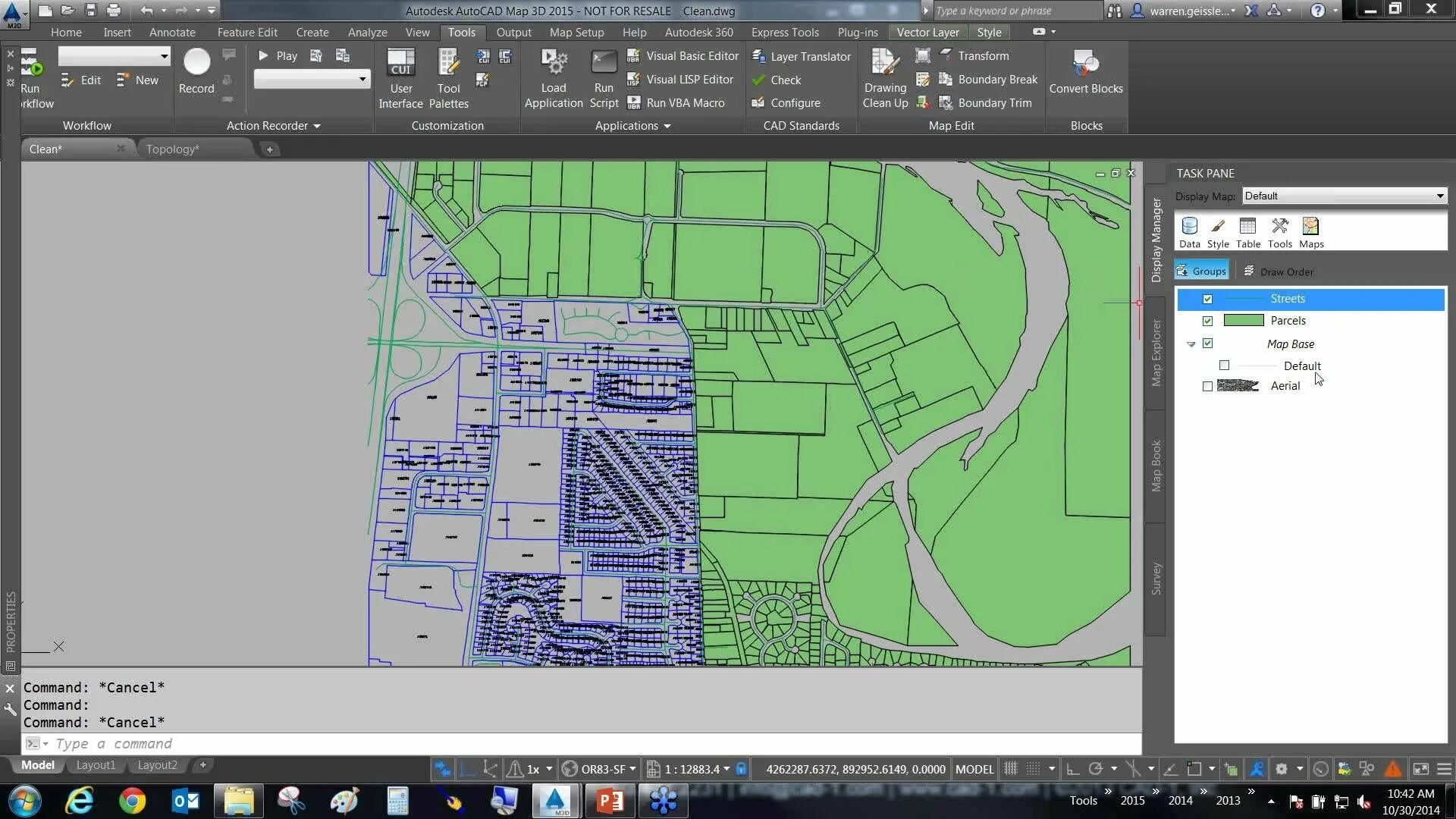
Task: Click the green Parcels color swatch
Action: pyautogui.click(x=1243, y=321)
